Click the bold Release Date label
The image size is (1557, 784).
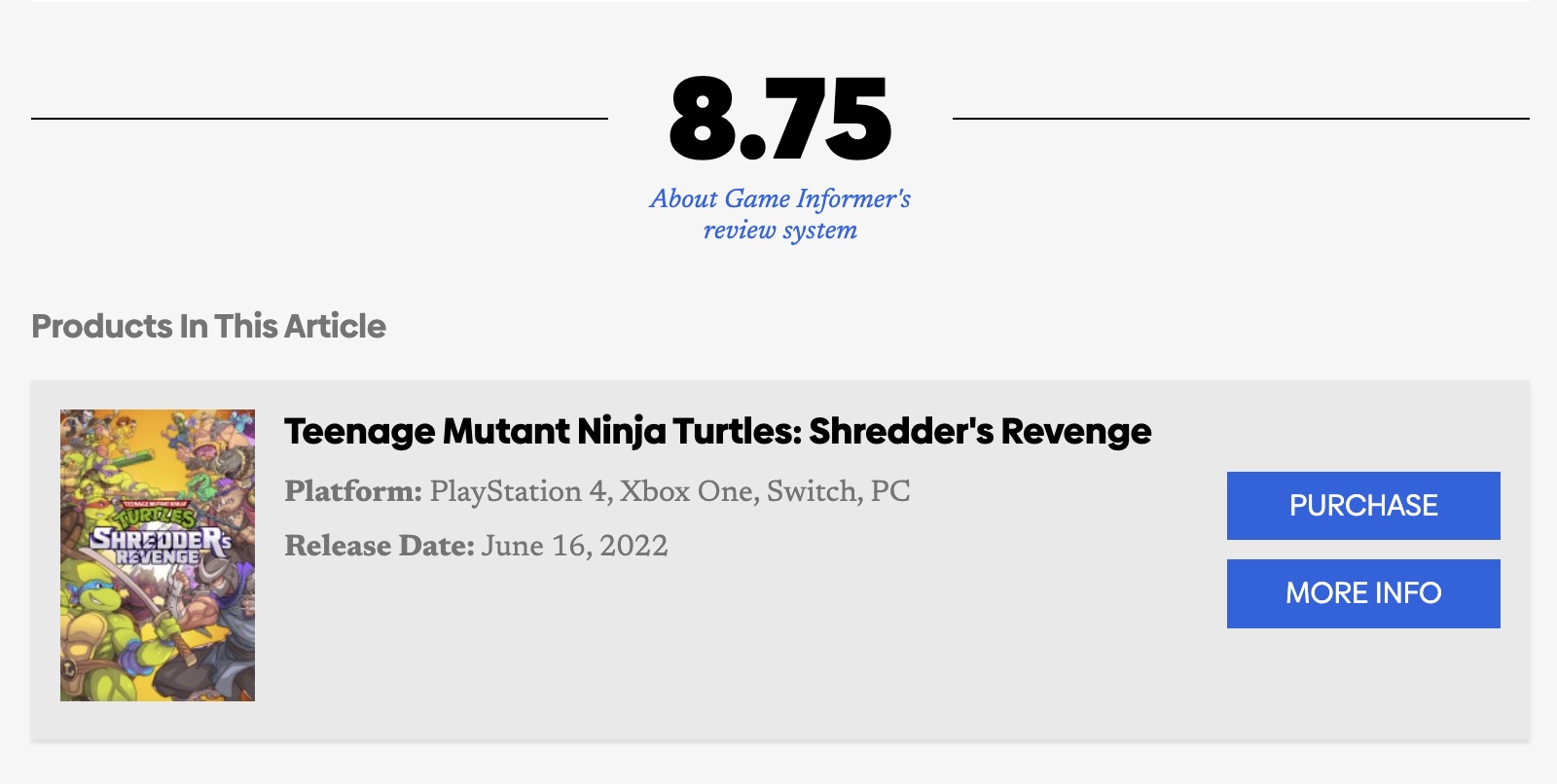coord(379,546)
